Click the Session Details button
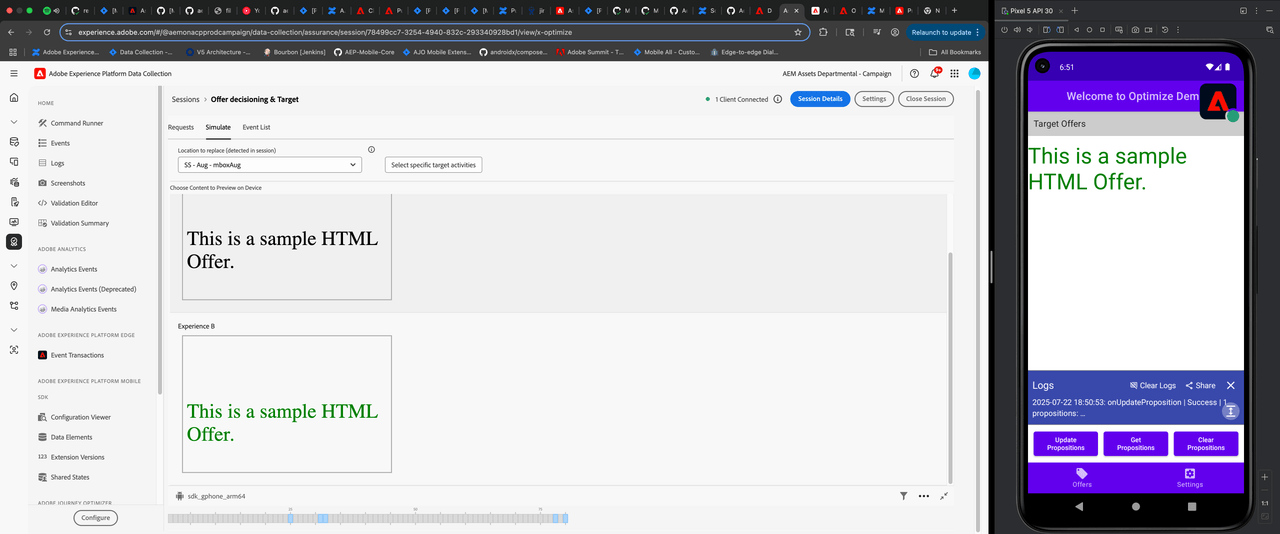 pyautogui.click(x=820, y=99)
